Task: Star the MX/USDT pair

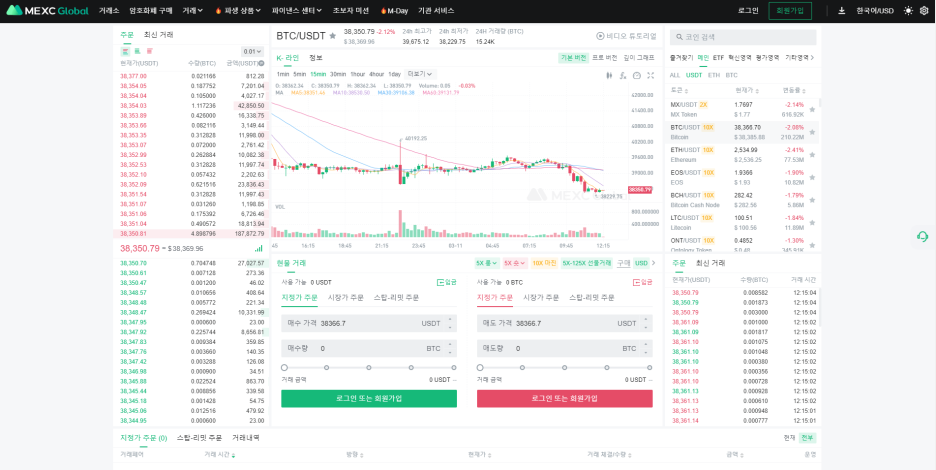Action: (812, 109)
